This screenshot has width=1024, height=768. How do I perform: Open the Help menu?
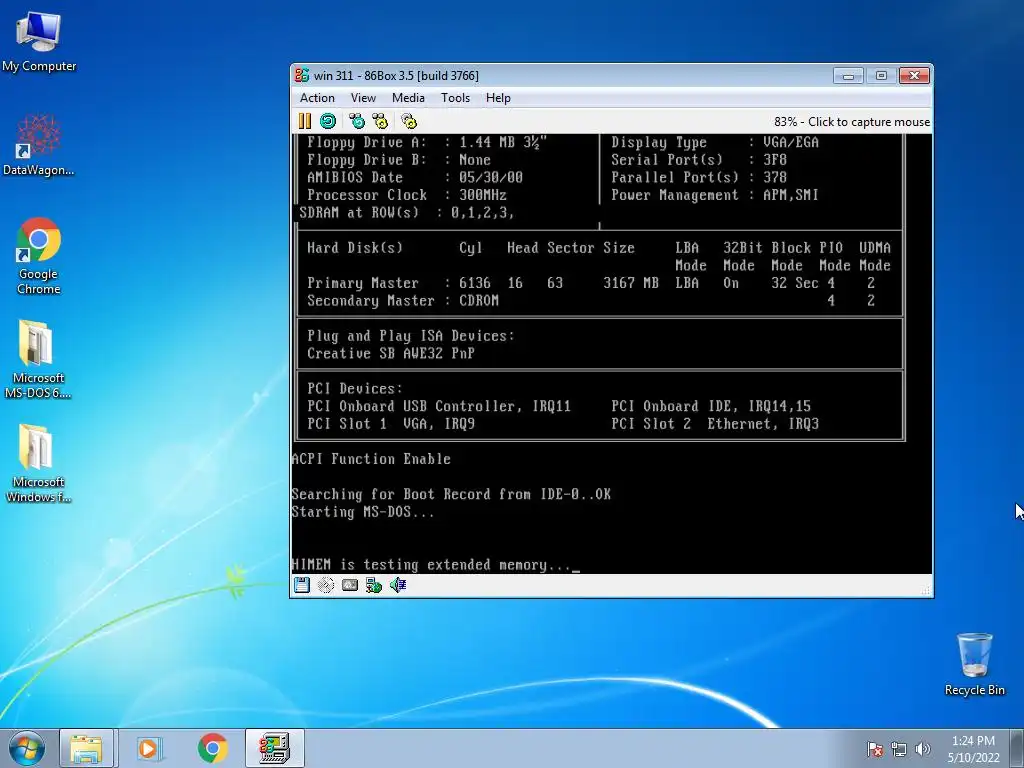[498, 98]
